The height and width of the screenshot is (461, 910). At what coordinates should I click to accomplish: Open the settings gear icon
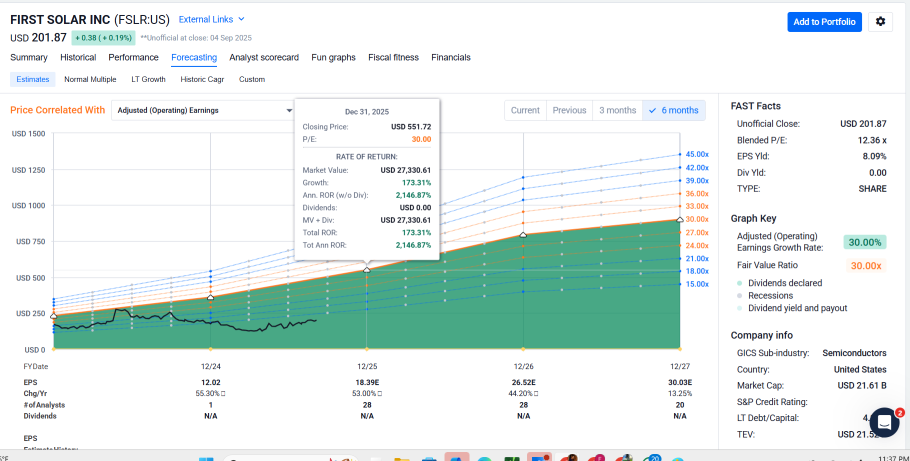(880, 22)
